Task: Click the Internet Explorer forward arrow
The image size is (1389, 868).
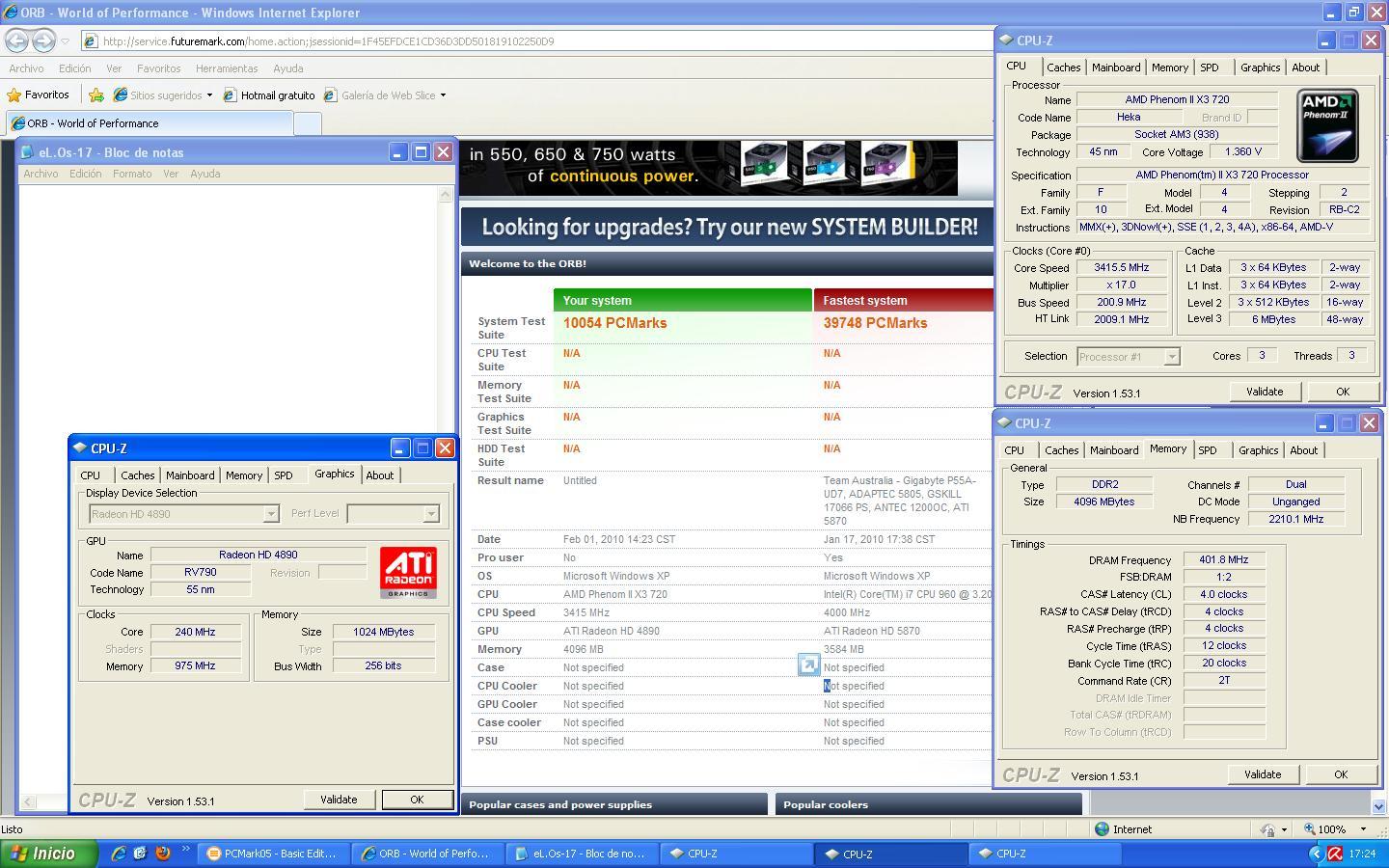Action: (43, 41)
